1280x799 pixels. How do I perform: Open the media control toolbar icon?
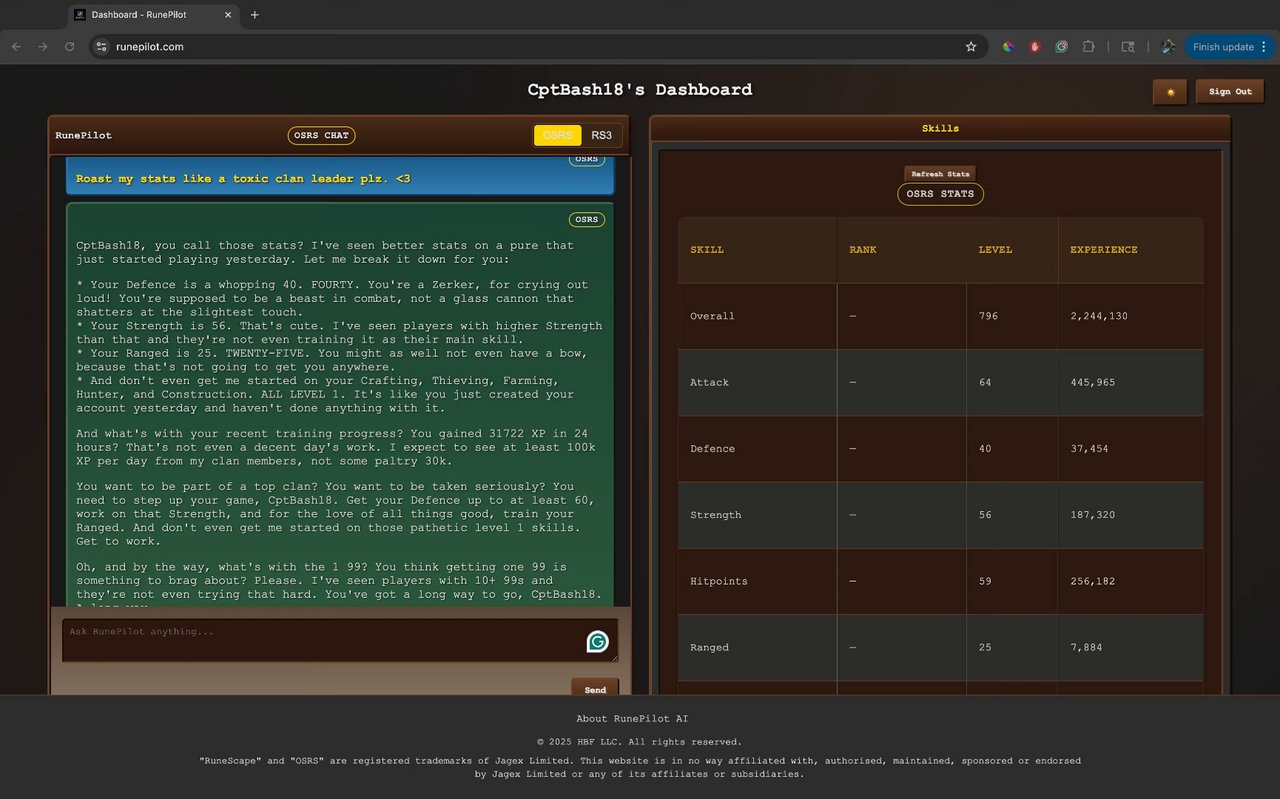point(1128,47)
